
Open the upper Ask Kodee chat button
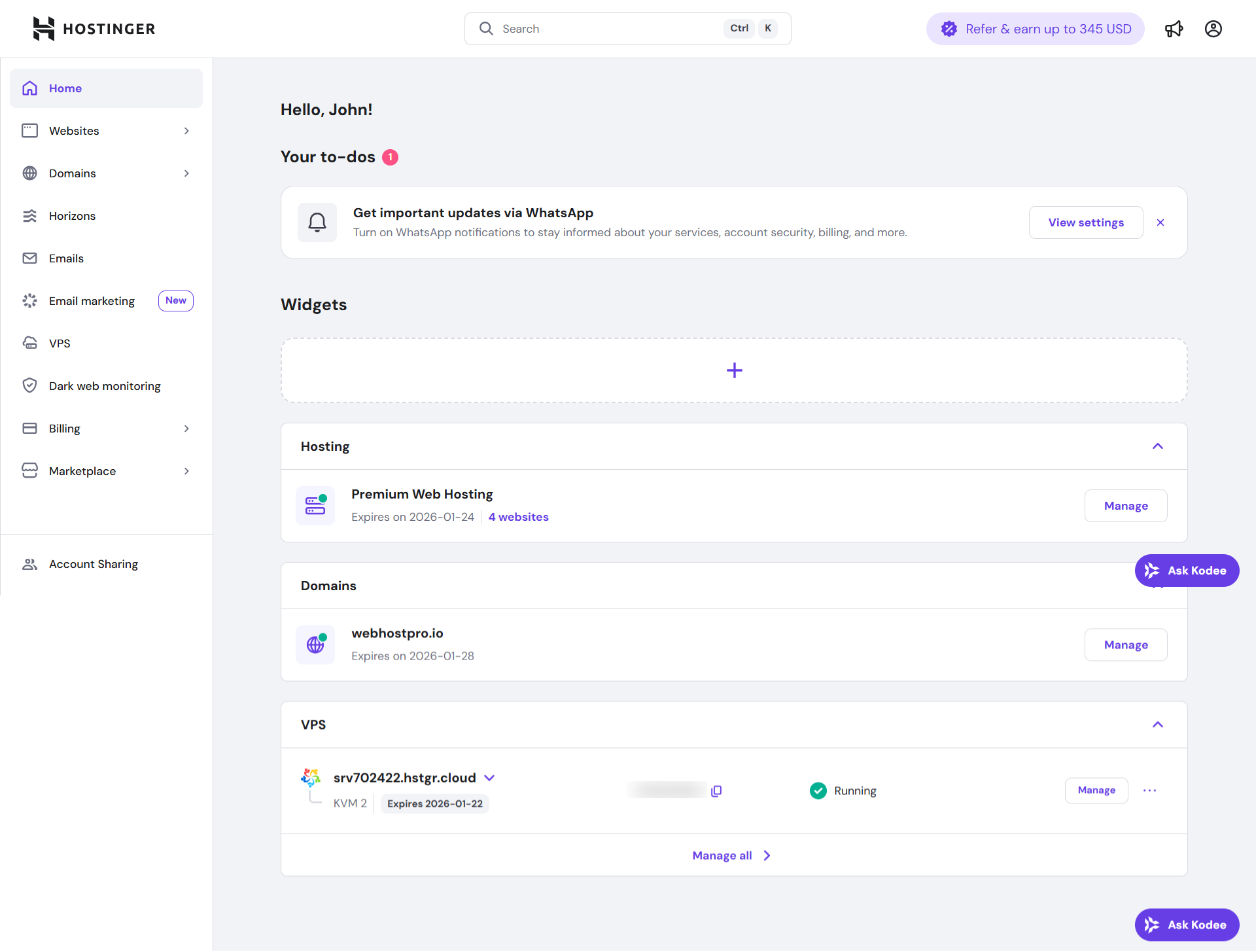1187,571
